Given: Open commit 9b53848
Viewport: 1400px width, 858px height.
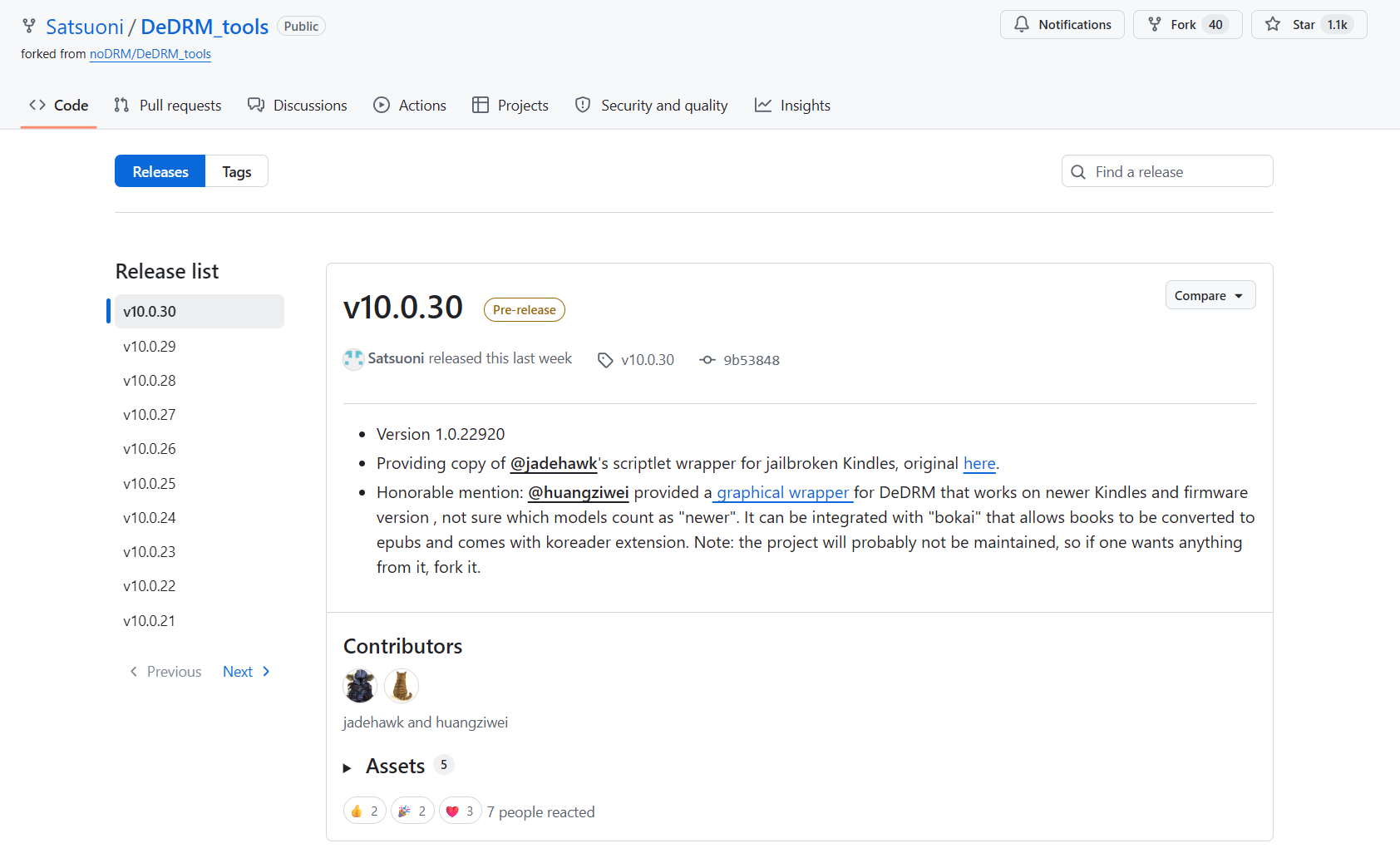Looking at the screenshot, I should point(740,360).
